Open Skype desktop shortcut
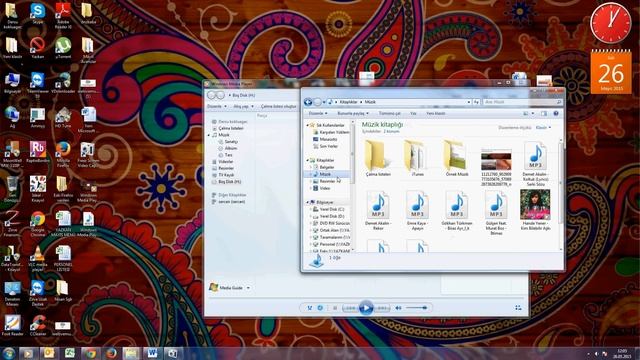 tap(38, 13)
